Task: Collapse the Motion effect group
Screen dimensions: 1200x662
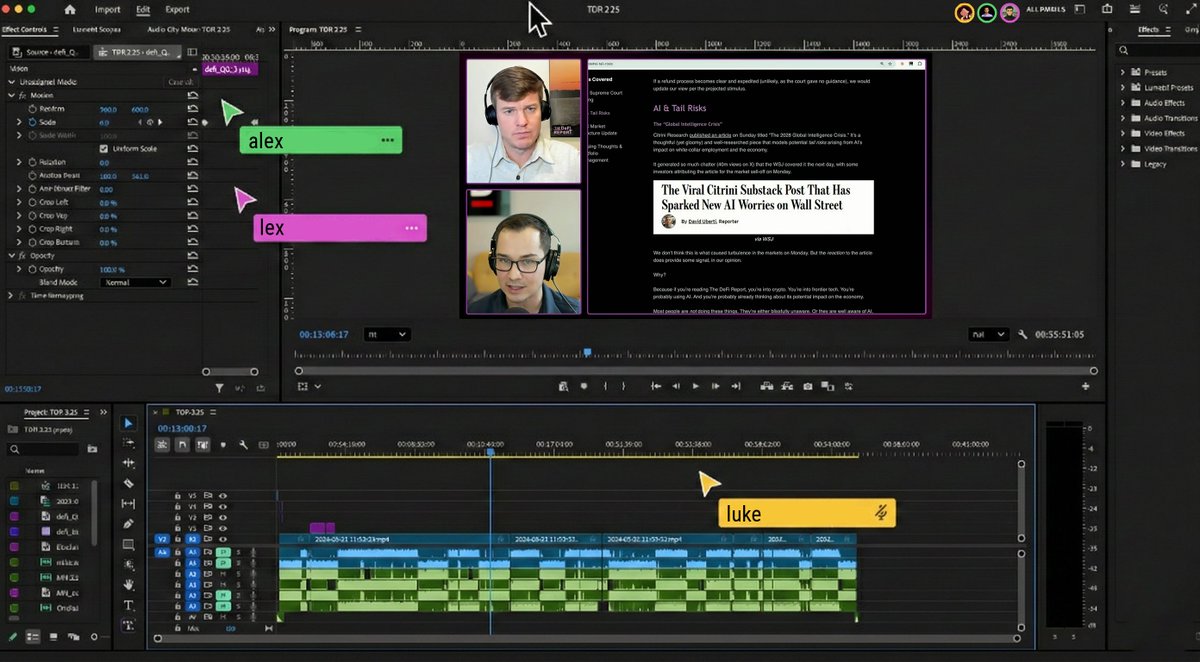Action: click(x=10, y=95)
